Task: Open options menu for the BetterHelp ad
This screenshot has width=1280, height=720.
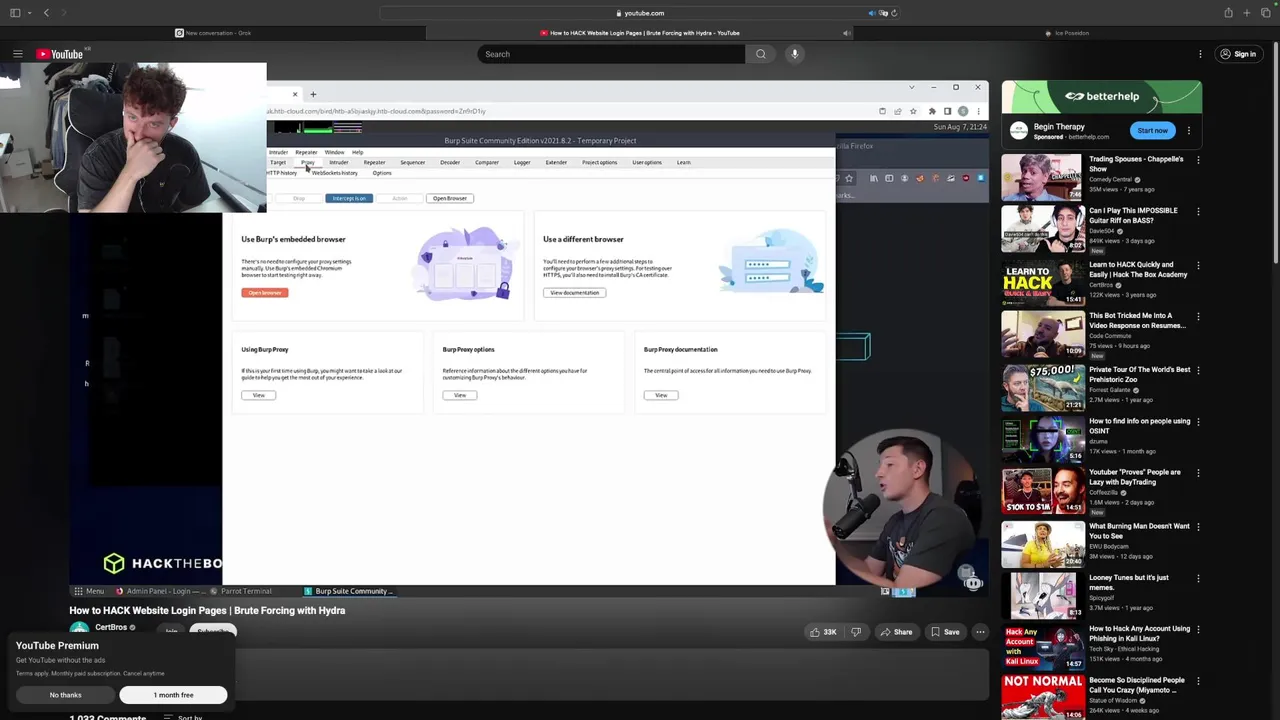Action: 1189,130
